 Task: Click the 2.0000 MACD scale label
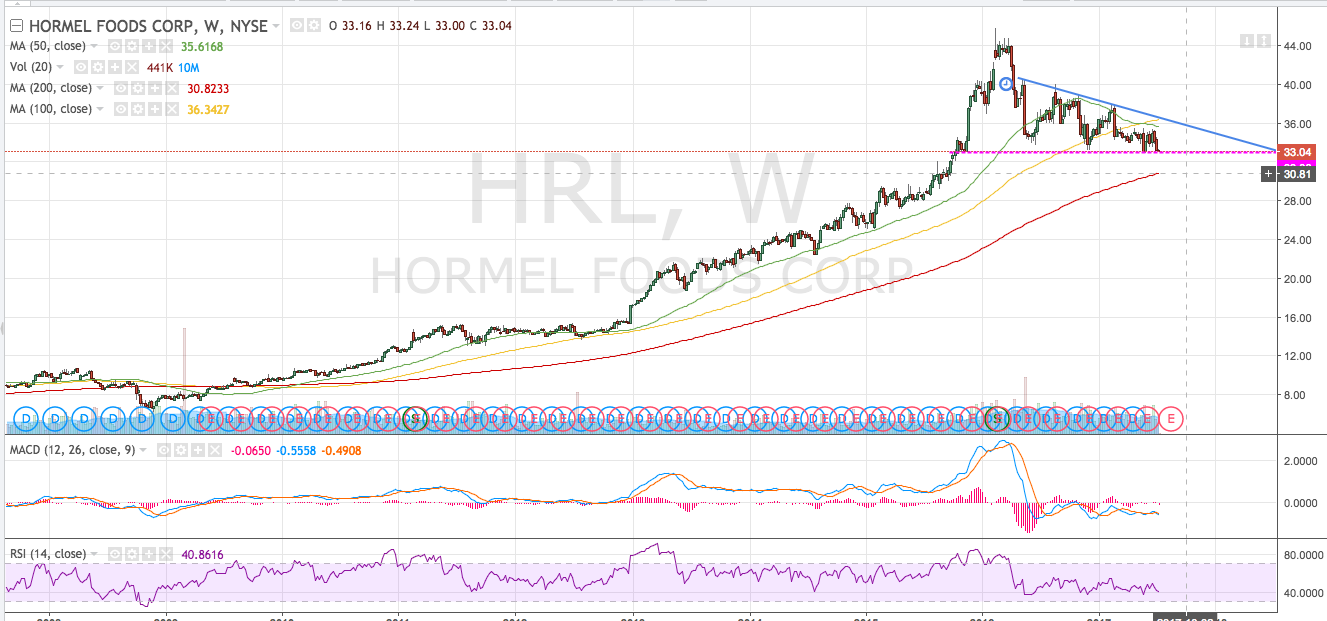[1299, 461]
